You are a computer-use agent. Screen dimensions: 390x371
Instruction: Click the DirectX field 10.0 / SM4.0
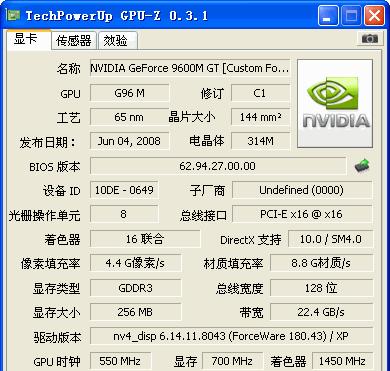331,239
